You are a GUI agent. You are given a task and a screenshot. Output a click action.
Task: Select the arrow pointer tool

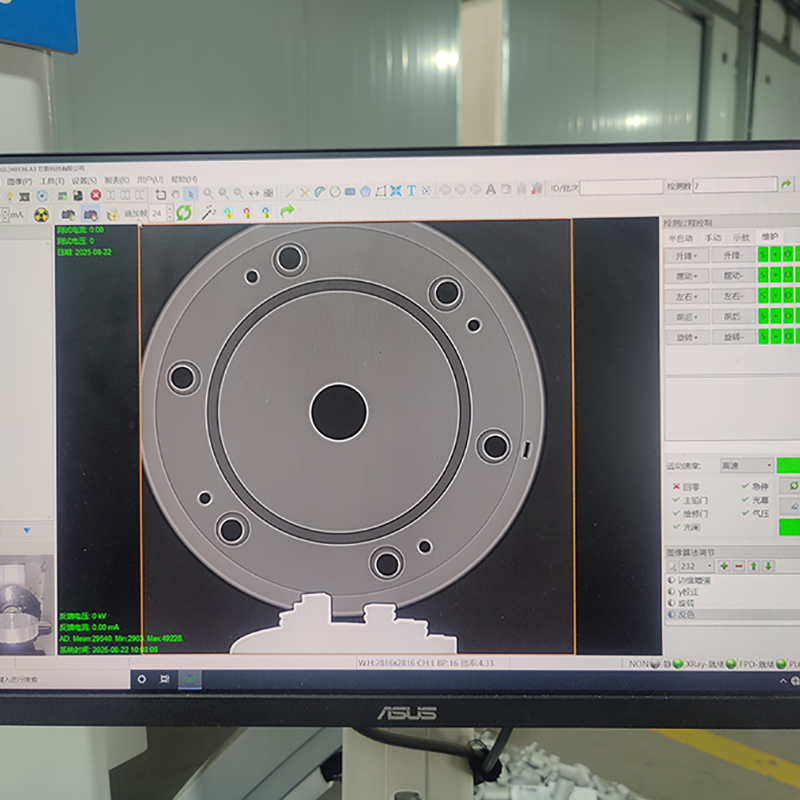tap(191, 194)
